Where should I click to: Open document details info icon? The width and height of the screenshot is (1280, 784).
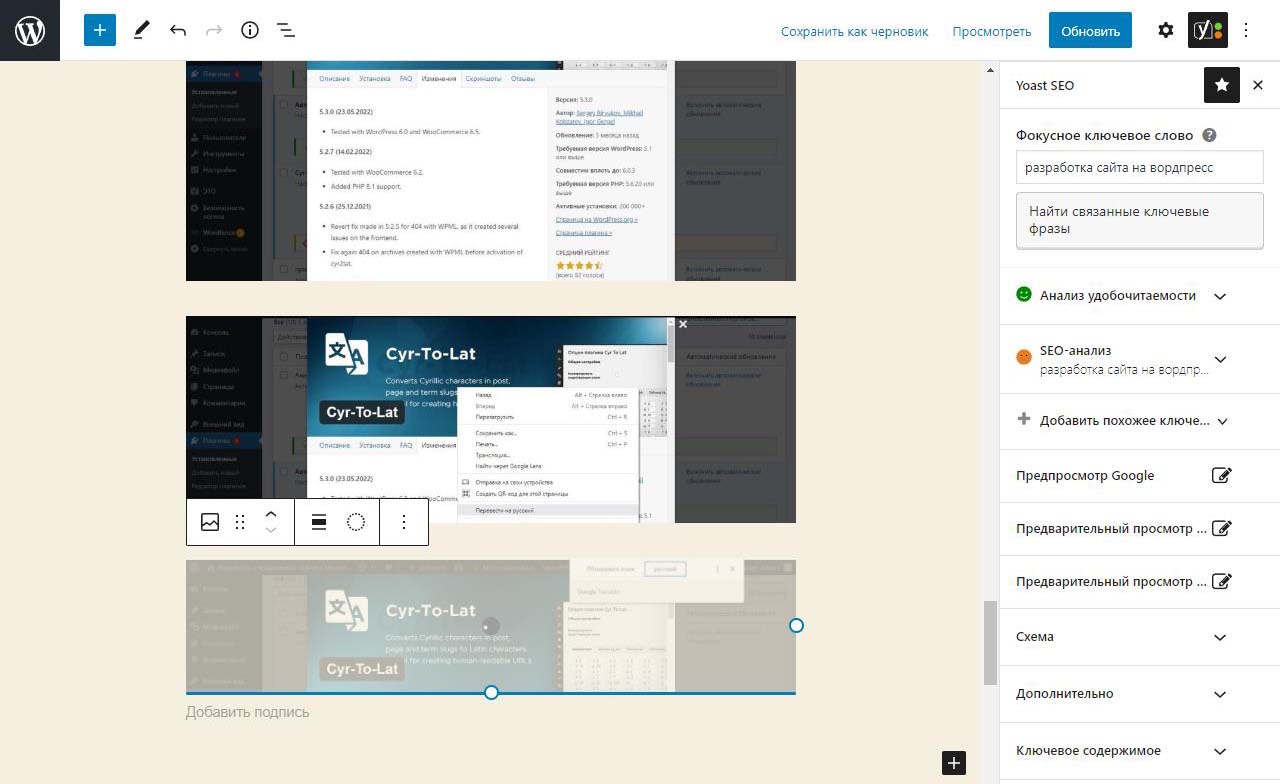250,30
